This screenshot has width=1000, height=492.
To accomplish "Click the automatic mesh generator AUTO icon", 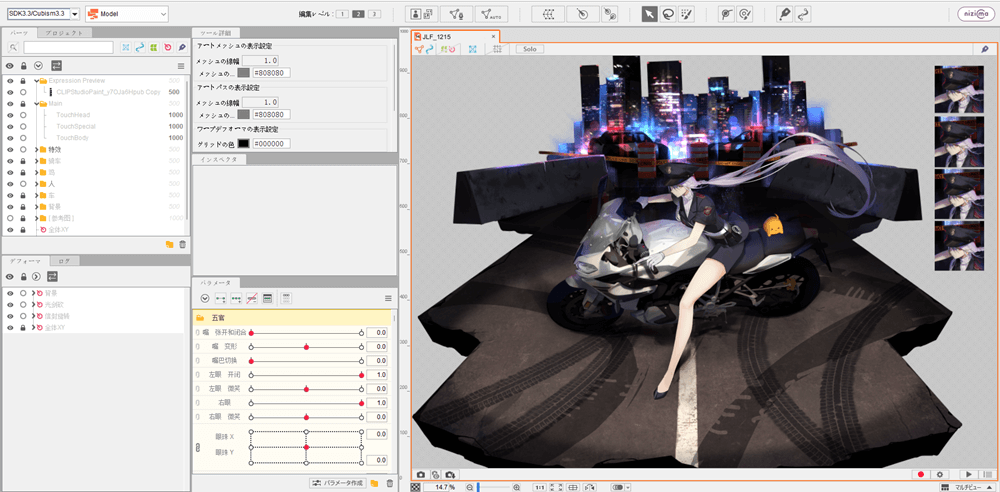I will coord(491,14).
